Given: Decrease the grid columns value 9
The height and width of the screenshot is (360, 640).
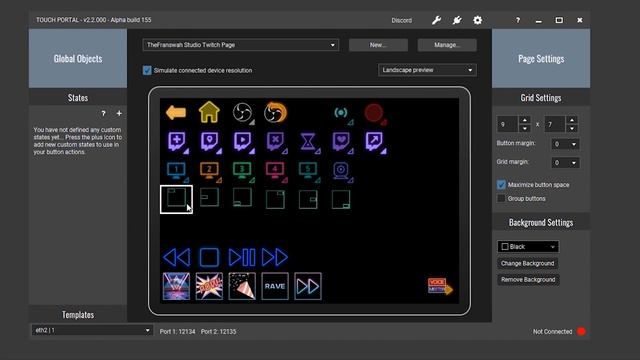Looking at the screenshot, I should [524, 128].
